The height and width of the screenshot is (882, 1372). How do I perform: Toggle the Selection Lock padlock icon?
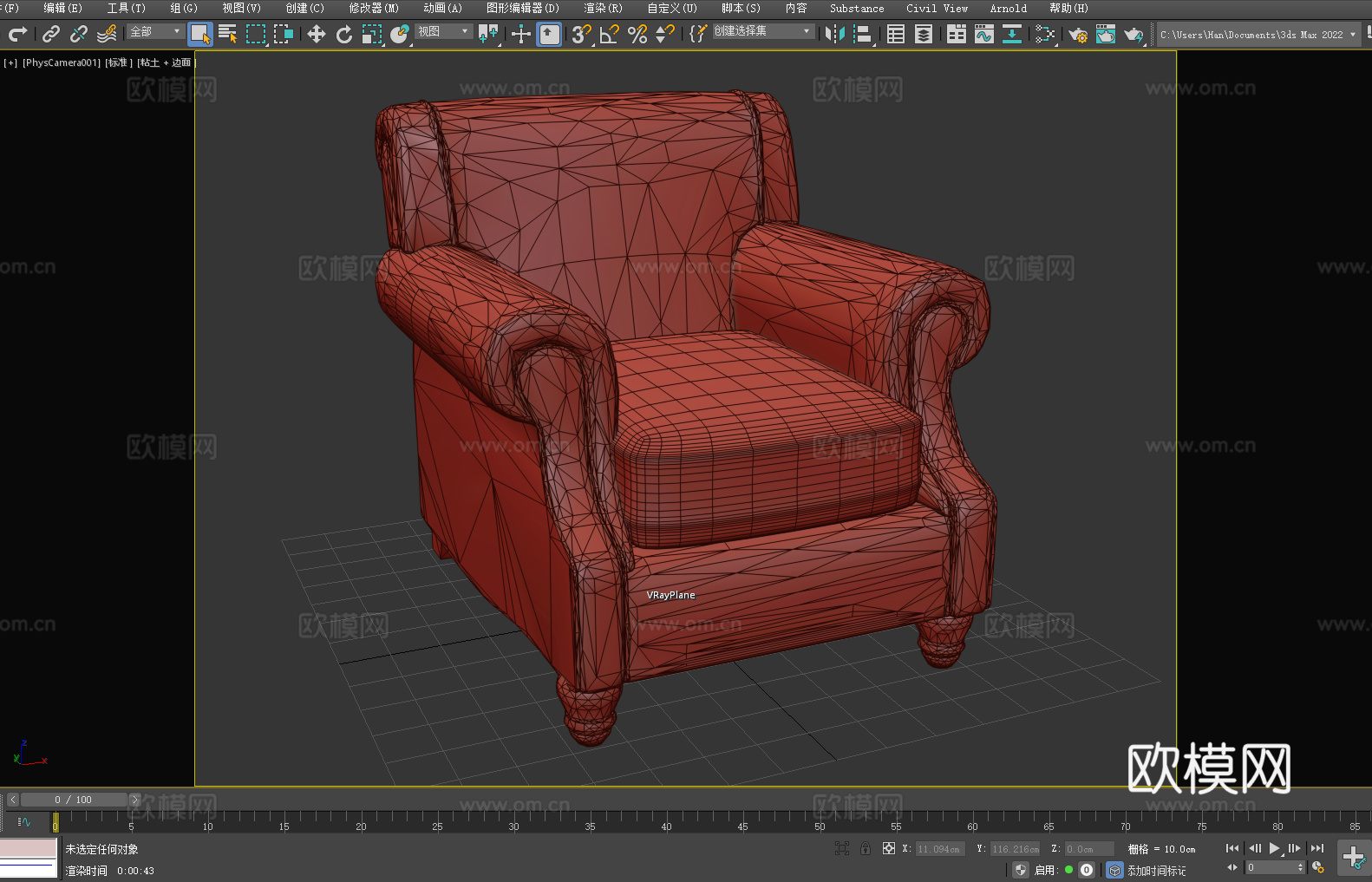(x=866, y=848)
